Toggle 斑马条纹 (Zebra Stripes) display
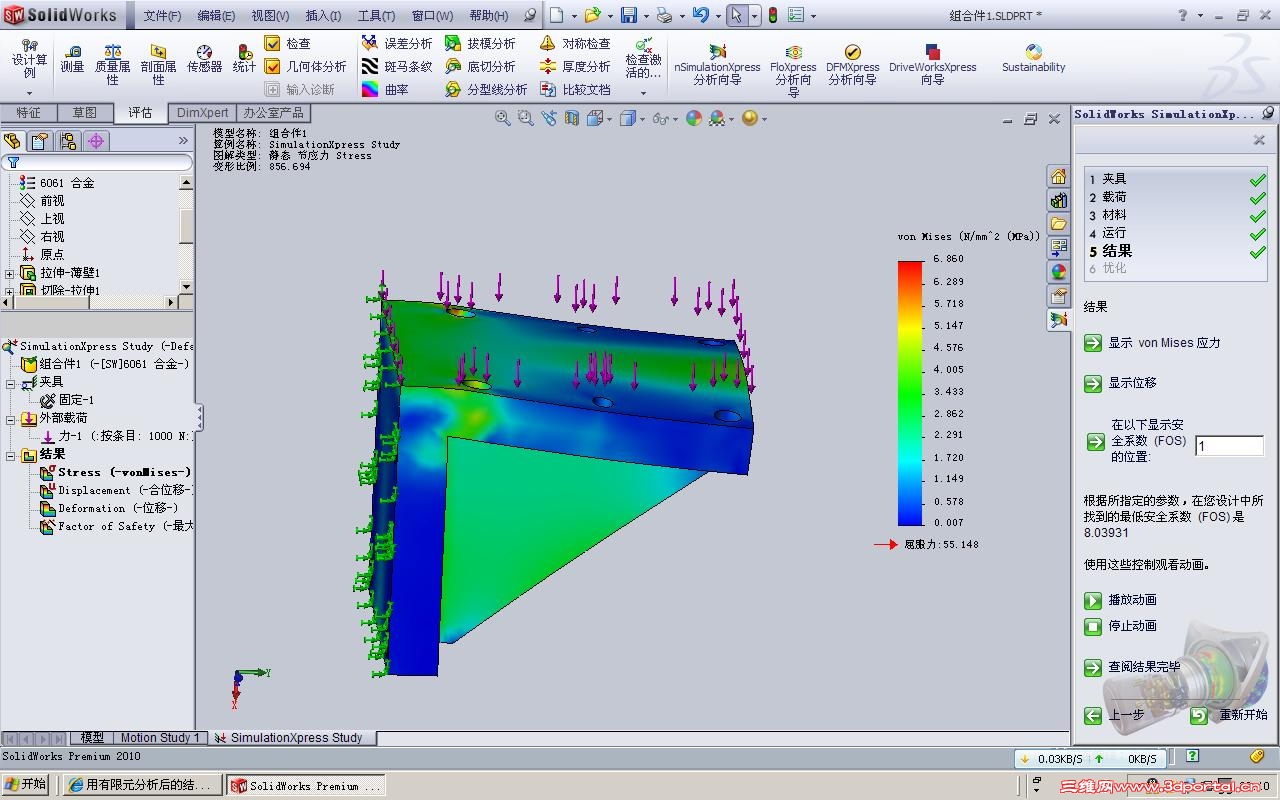1280x800 pixels. pos(397,67)
